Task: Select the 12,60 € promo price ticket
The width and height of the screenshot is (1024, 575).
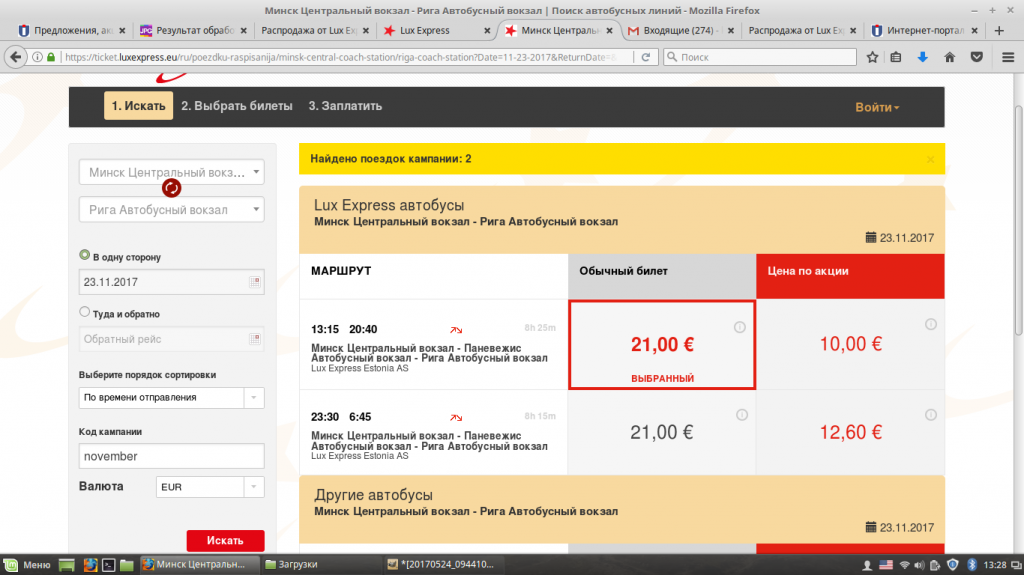Action: click(850, 433)
